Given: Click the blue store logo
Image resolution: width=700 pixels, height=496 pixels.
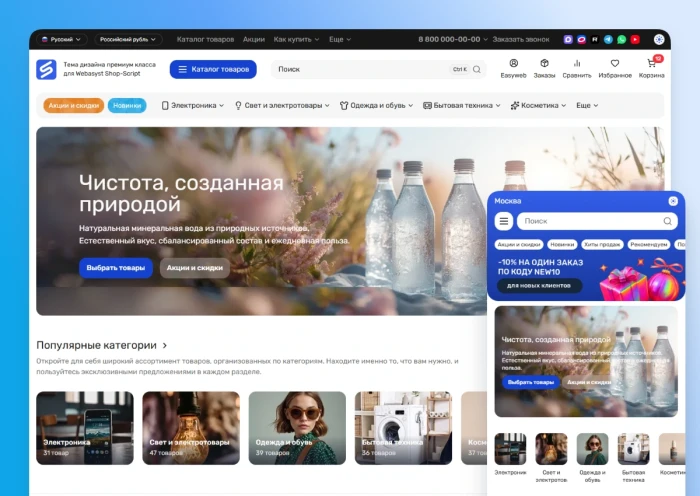Looking at the screenshot, I should tap(46, 69).
